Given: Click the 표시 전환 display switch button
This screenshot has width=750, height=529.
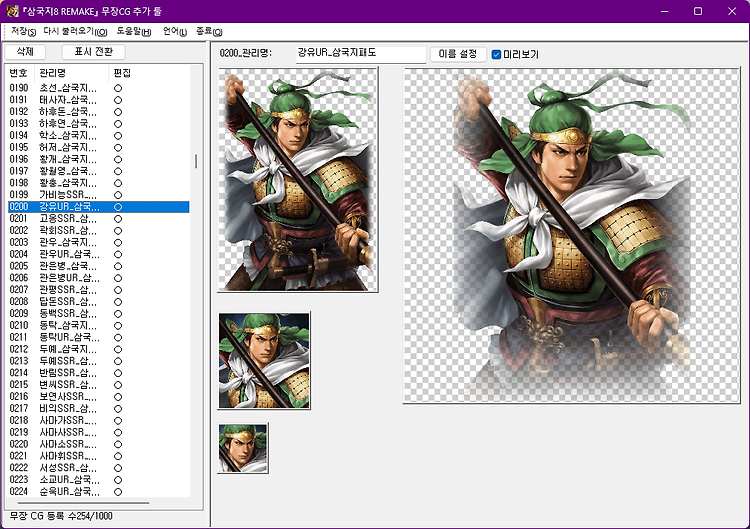Looking at the screenshot, I should (x=94, y=52).
